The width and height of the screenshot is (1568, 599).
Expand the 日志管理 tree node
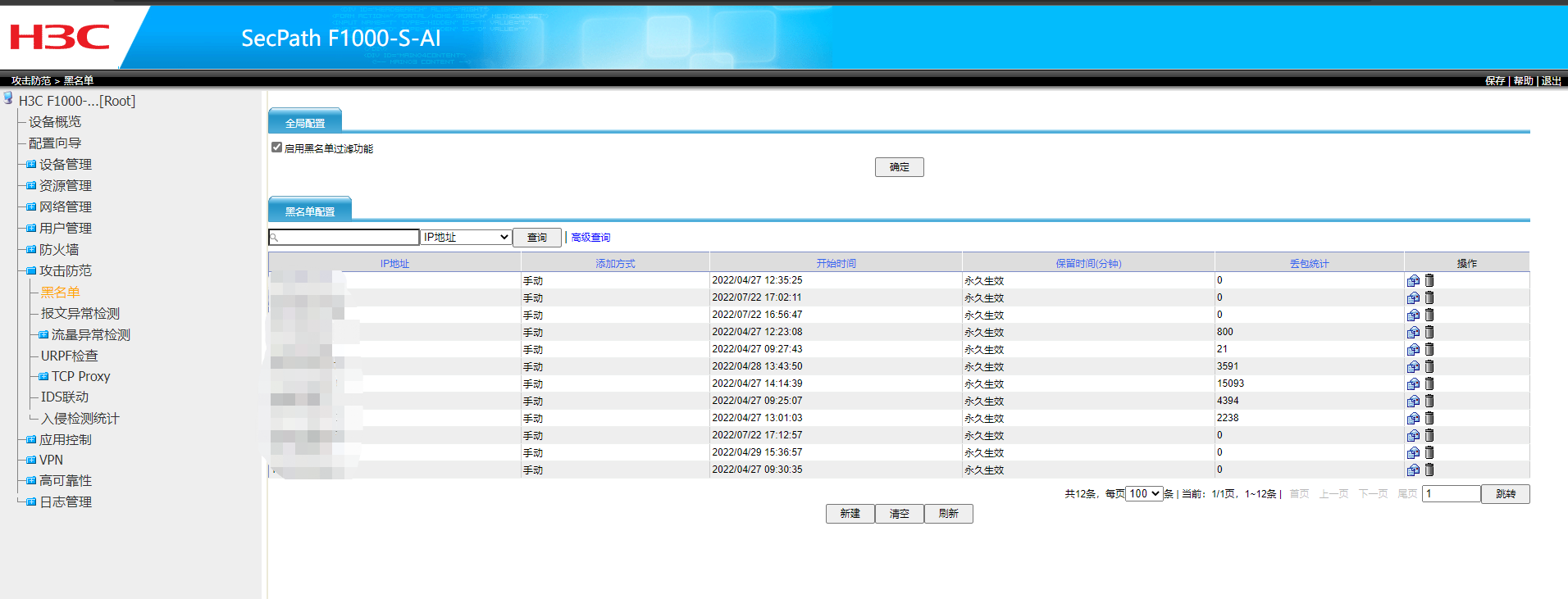(31, 502)
